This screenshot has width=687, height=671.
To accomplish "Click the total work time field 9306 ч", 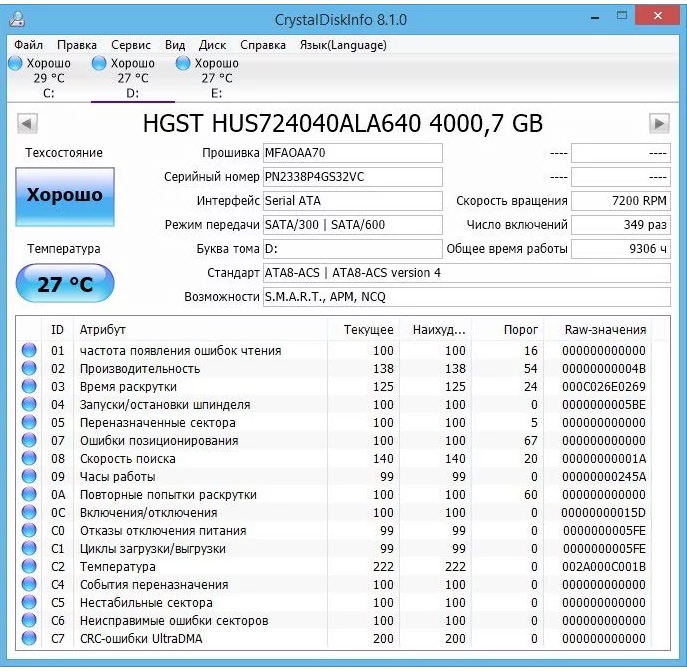I will 621,249.
